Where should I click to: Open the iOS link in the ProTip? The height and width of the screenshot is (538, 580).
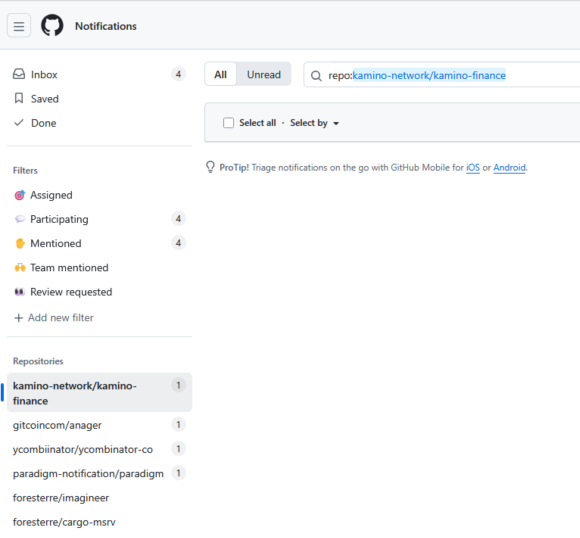473,168
